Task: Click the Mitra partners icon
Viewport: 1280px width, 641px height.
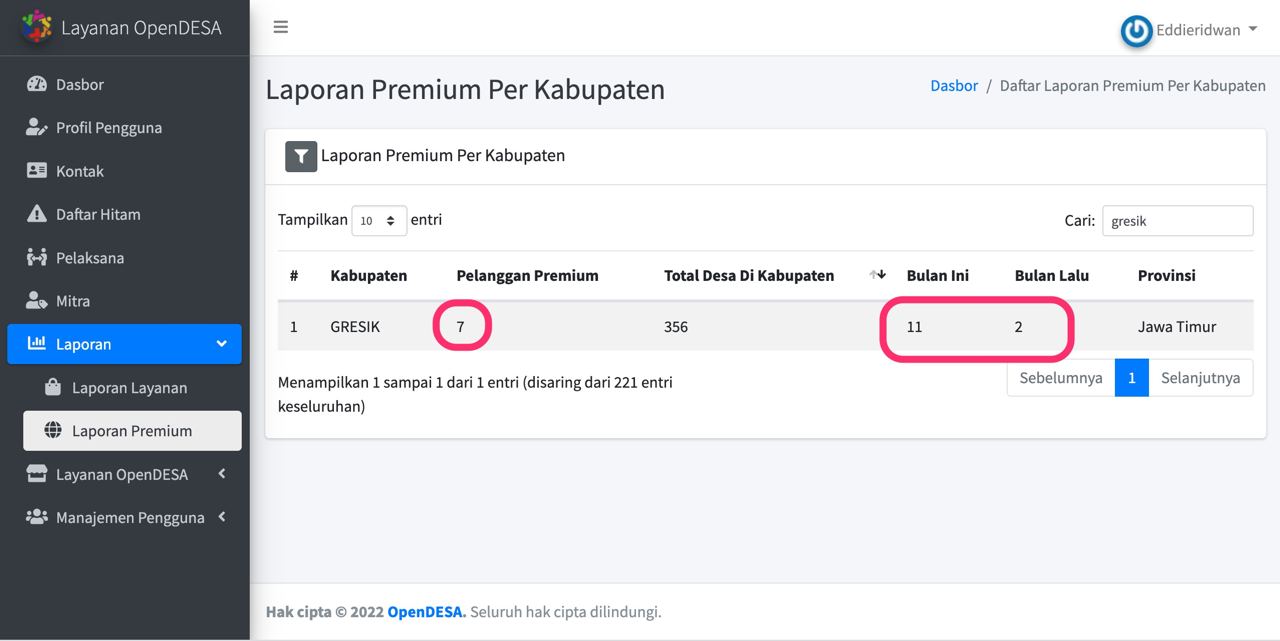Action: [39, 300]
